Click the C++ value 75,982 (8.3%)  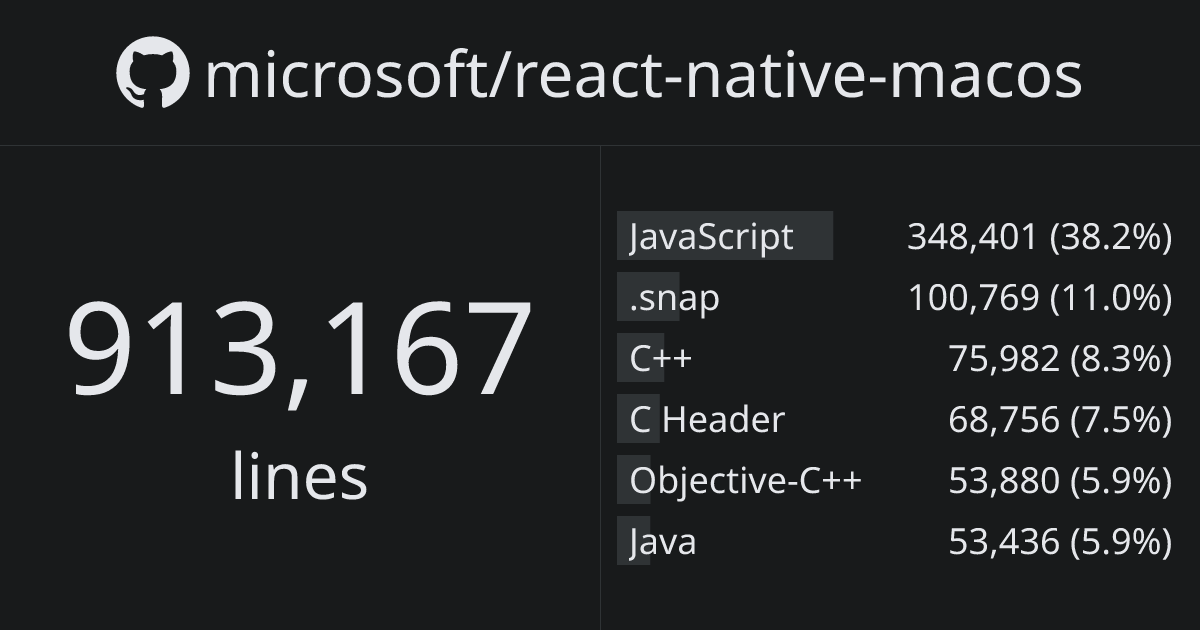tap(1059, 358)
